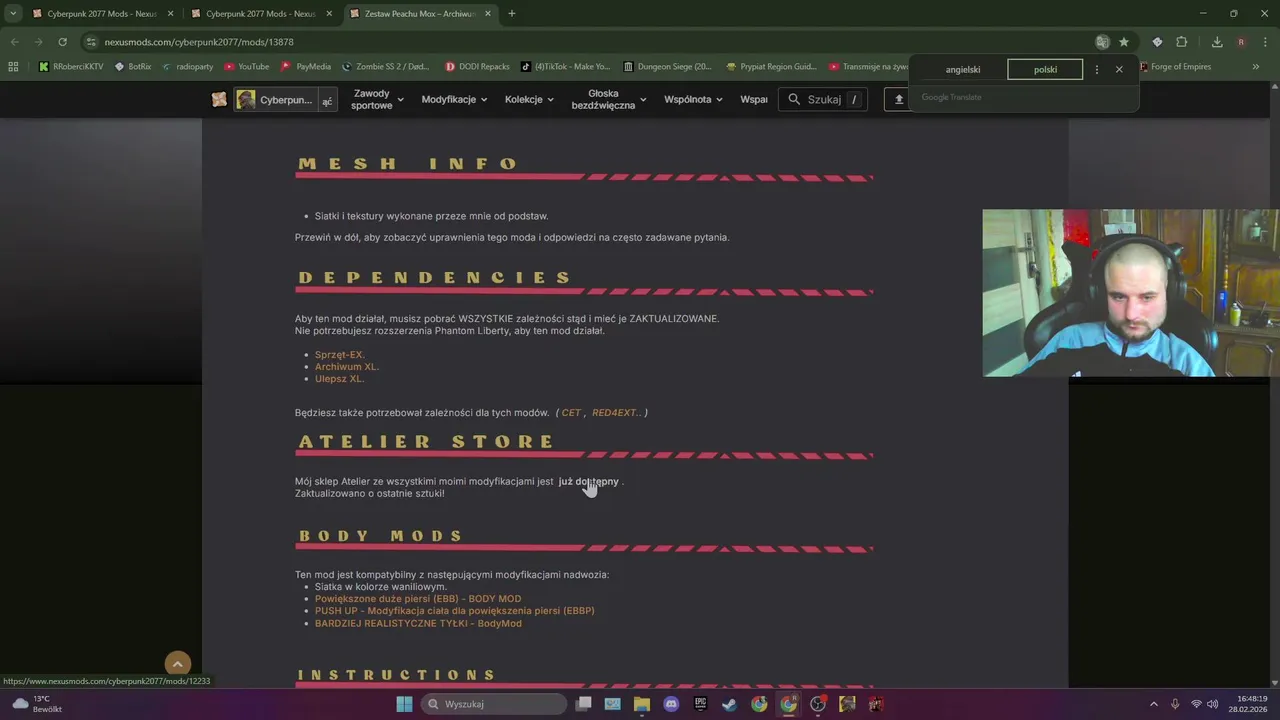Go back with the browser back arrow
The height and width of the screenshot is (720, 1280).
point(14,42)
